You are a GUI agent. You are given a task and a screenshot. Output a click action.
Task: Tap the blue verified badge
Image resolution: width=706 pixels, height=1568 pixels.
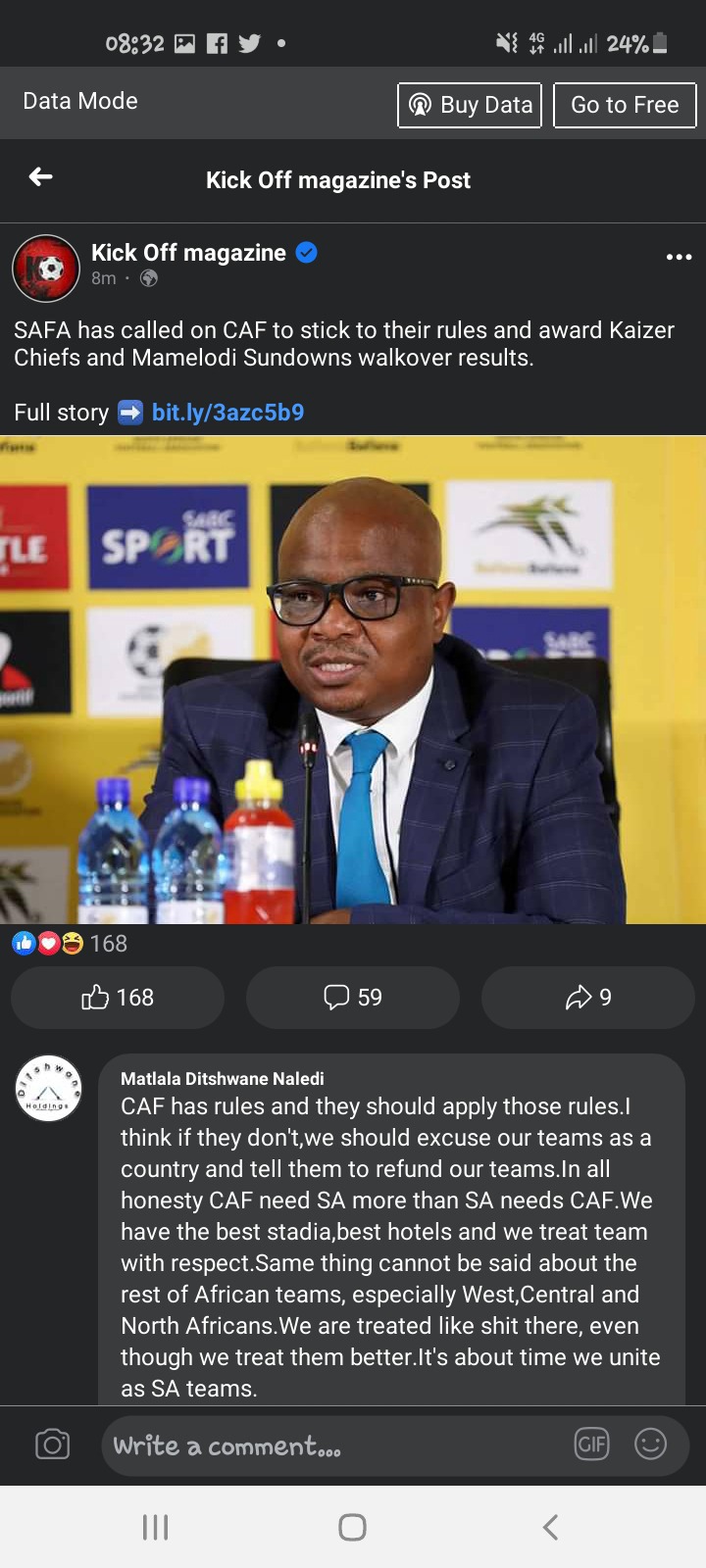pos(307,253)
